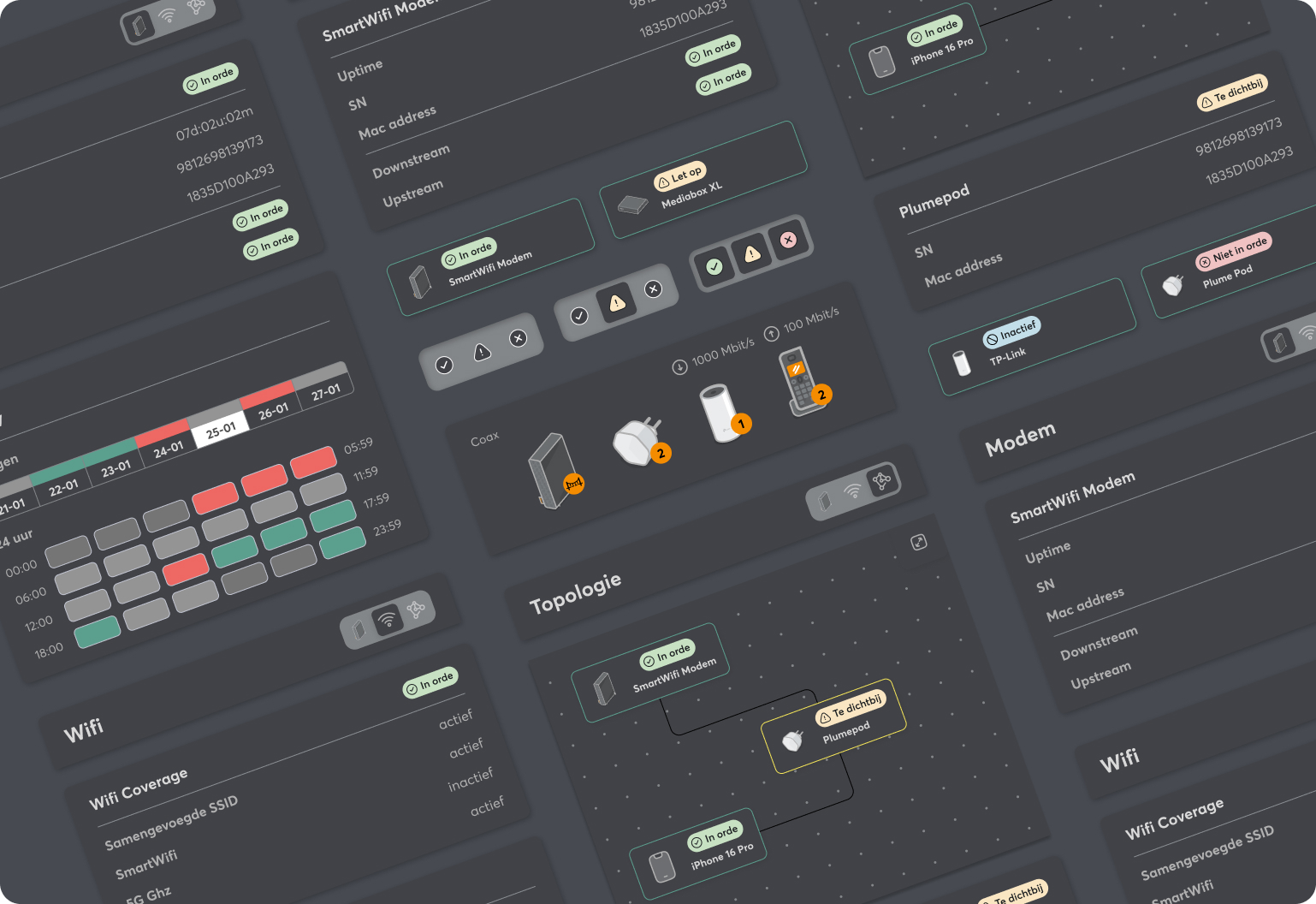The width and height of the screenshot is (1316, 904).
Task: Click the modem icon in the SmartWifi Modem card above the status selectors
Action: tap(419, 282)
